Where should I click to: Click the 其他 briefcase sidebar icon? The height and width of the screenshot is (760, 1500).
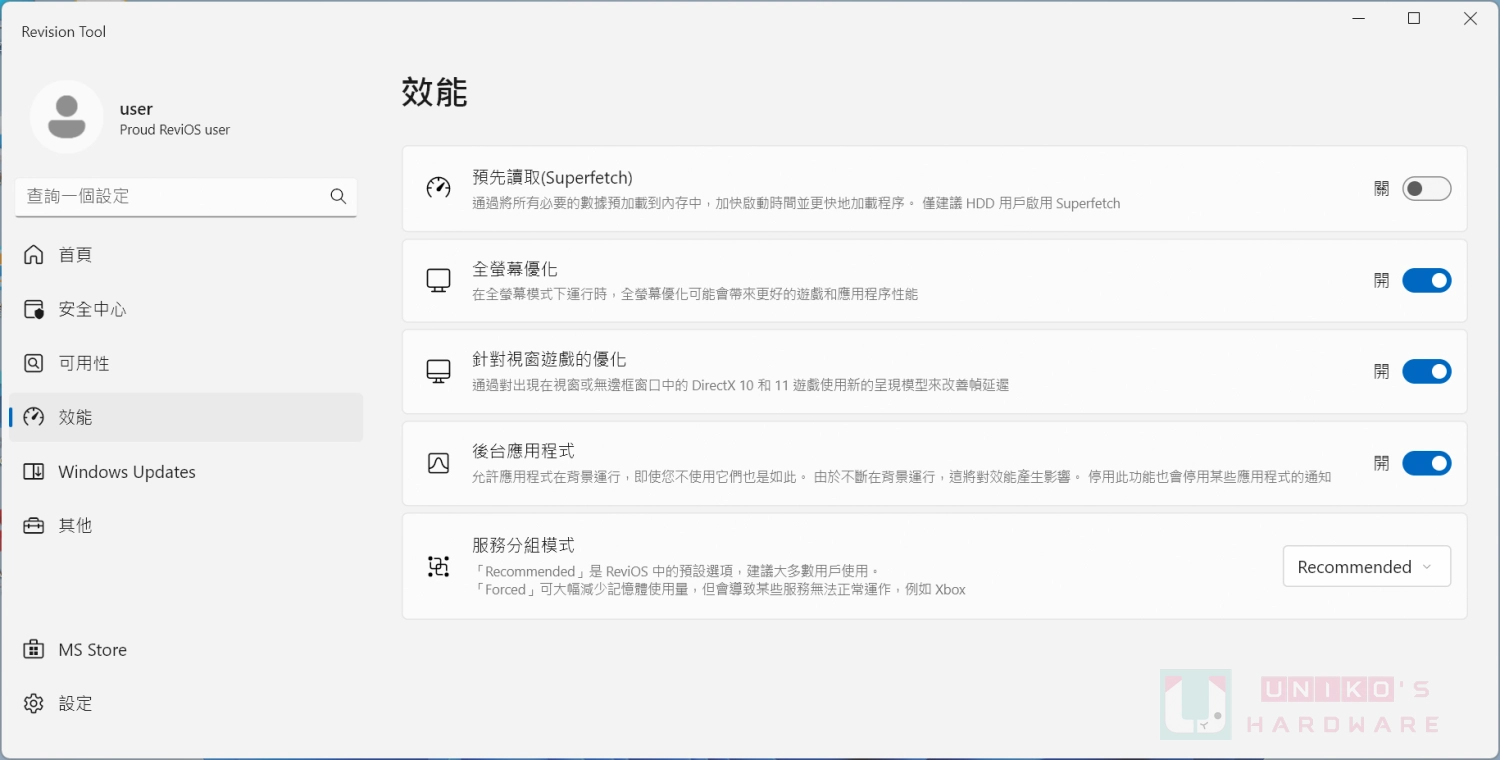[31, 525]
